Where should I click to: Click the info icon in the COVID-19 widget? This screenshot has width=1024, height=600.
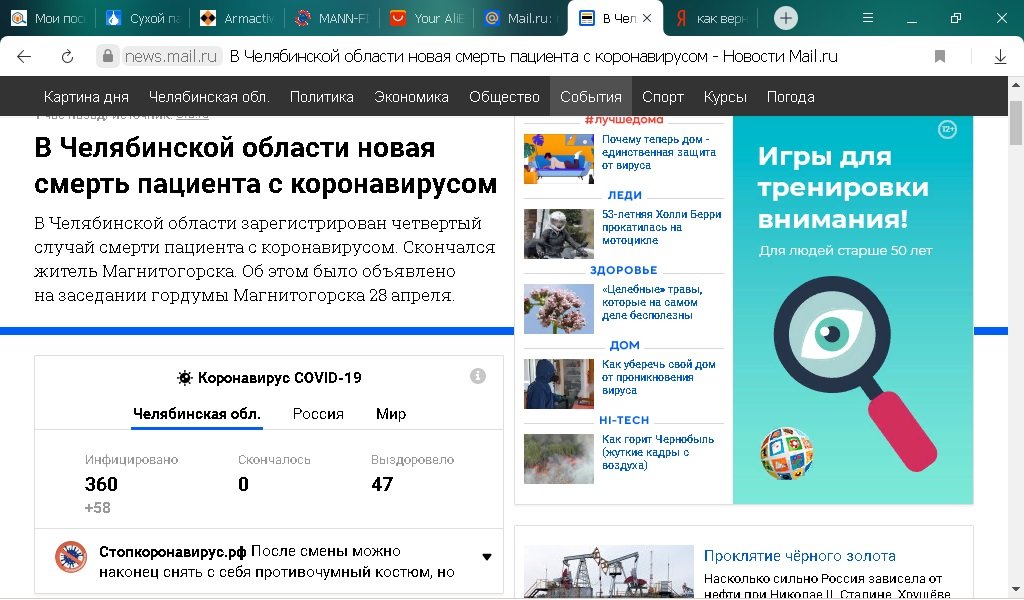click(478, 376)
